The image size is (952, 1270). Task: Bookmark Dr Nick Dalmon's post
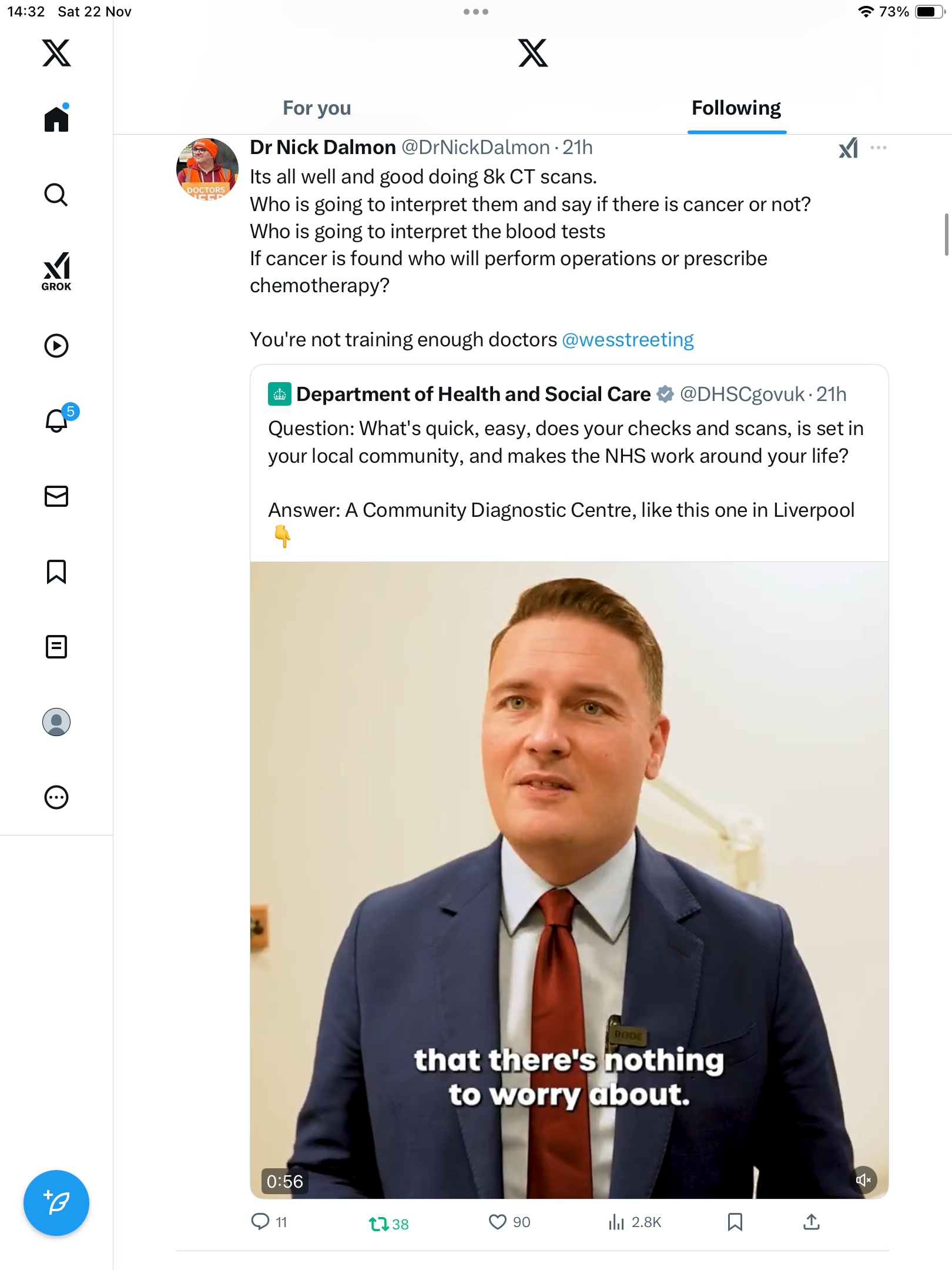tap(735, 1222)
